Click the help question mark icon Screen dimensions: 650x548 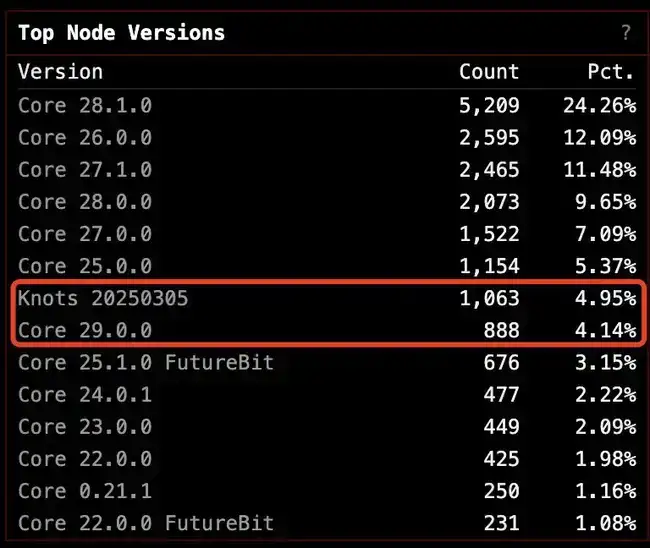[626, 32]
